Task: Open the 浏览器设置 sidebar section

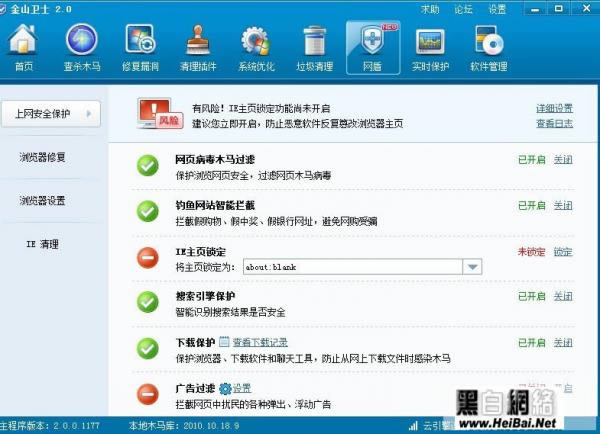Action: (x=42, y=201)
